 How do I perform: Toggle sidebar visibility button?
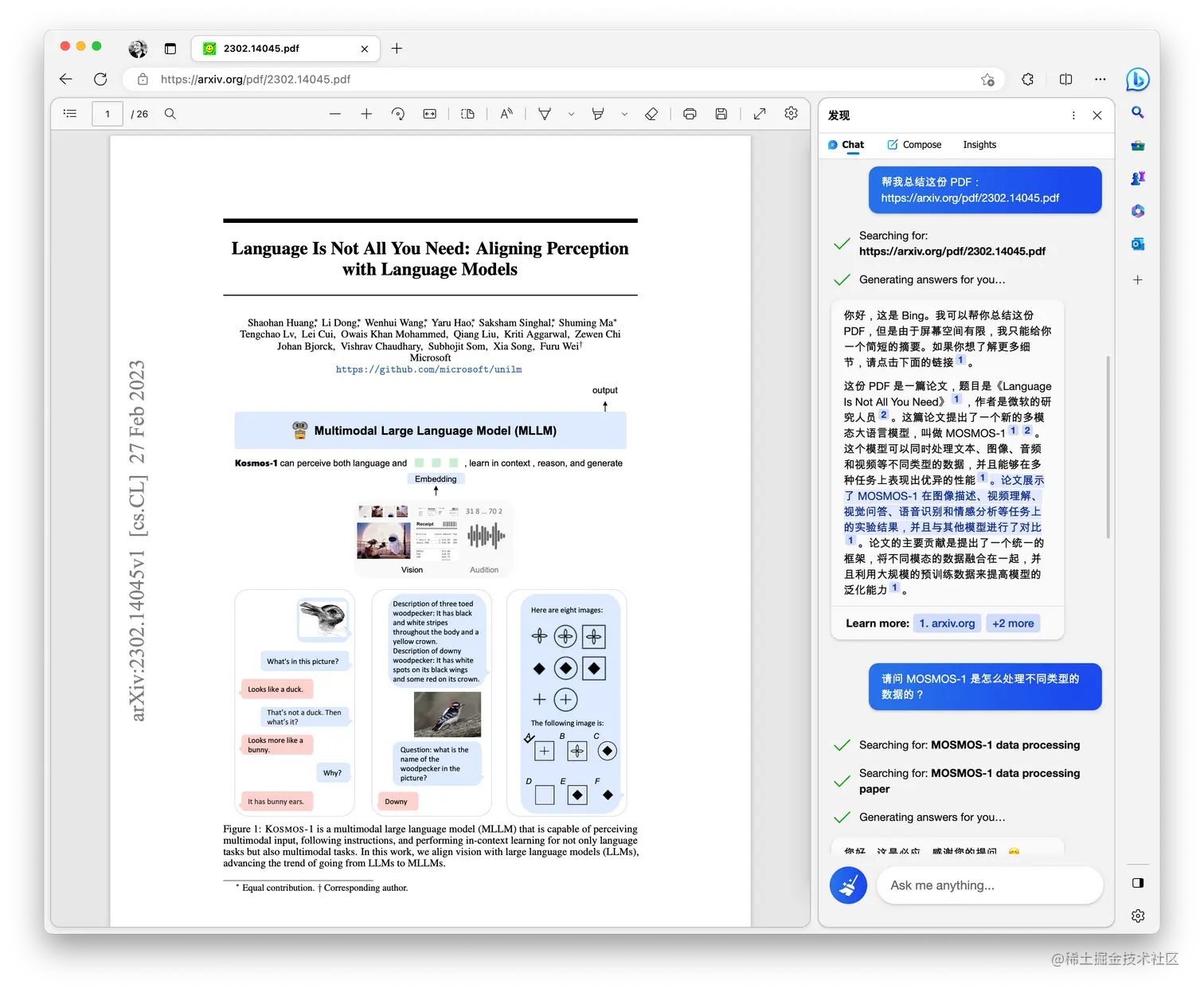click(1138, 883)
